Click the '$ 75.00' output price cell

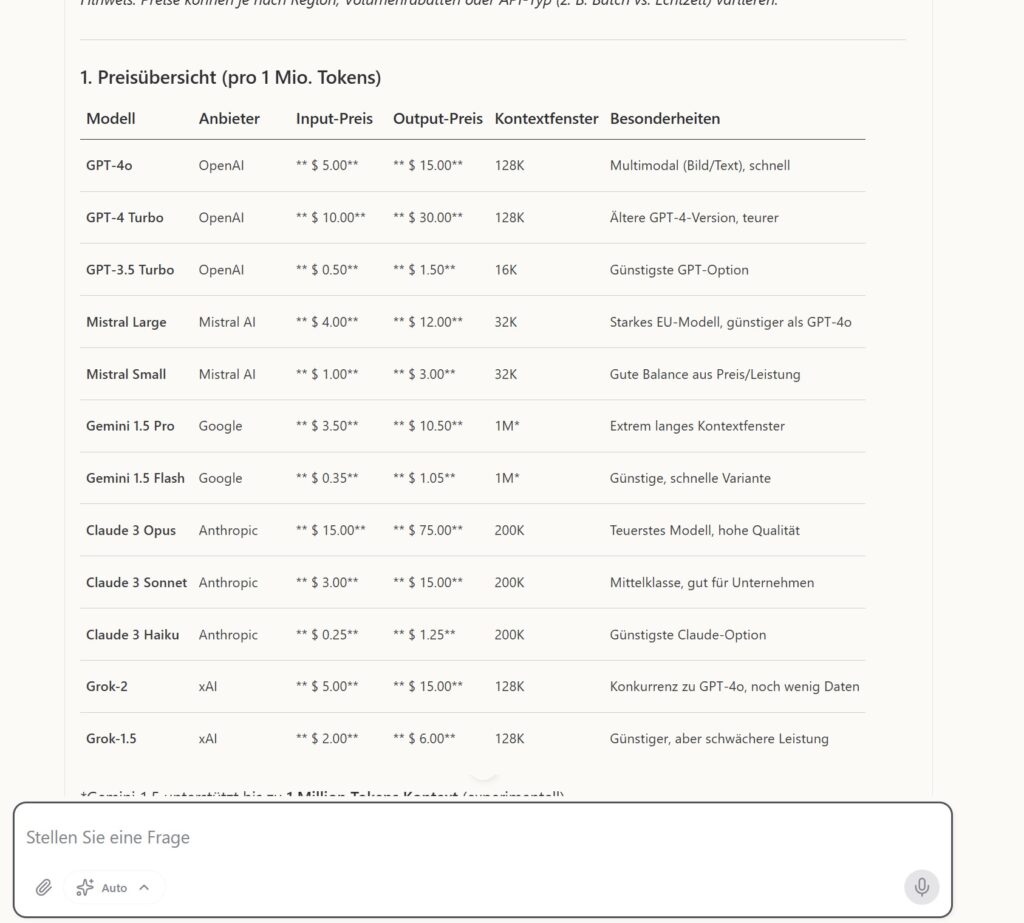tap(428, 530)
